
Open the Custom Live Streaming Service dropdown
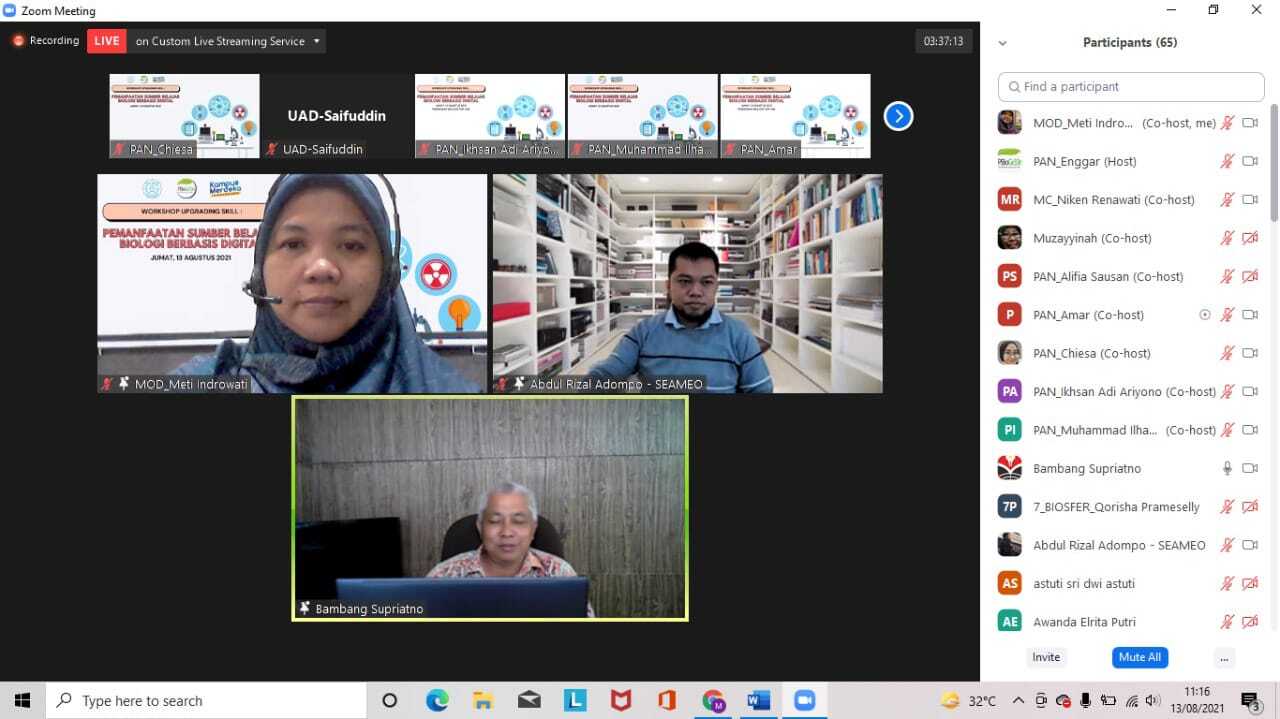[x=317, y=41]
